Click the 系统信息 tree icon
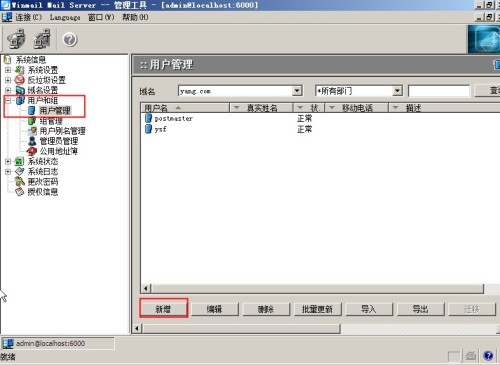500x365 pixels. click(x=8, y=60)
